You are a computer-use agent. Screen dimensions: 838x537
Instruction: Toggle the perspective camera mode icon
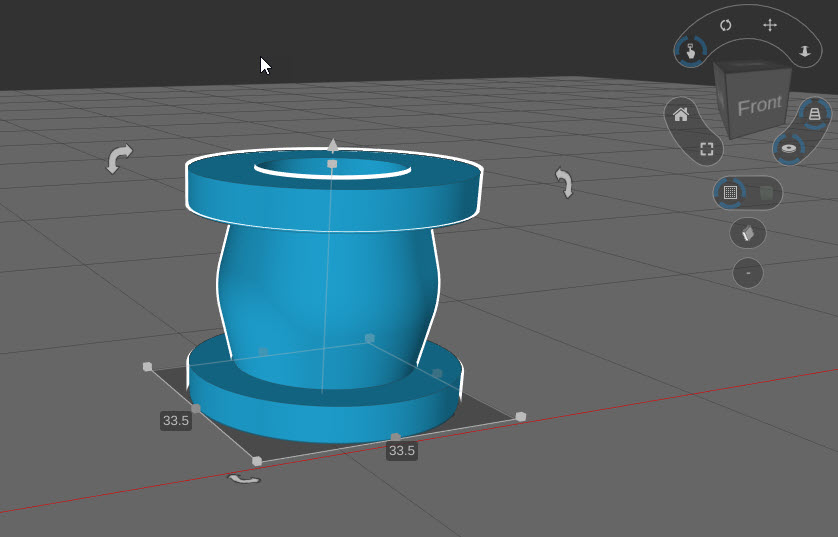[x=814, y=113]
